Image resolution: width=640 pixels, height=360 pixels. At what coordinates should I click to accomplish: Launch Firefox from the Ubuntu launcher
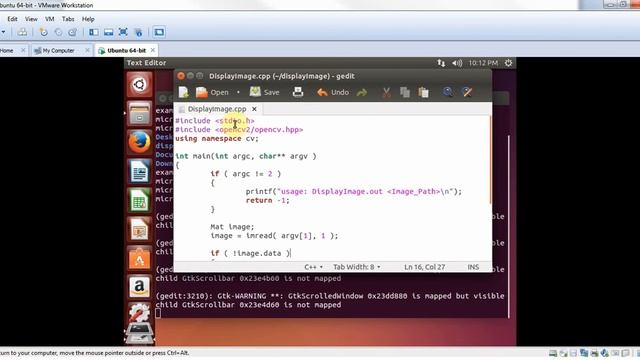[x=139, y=142]
